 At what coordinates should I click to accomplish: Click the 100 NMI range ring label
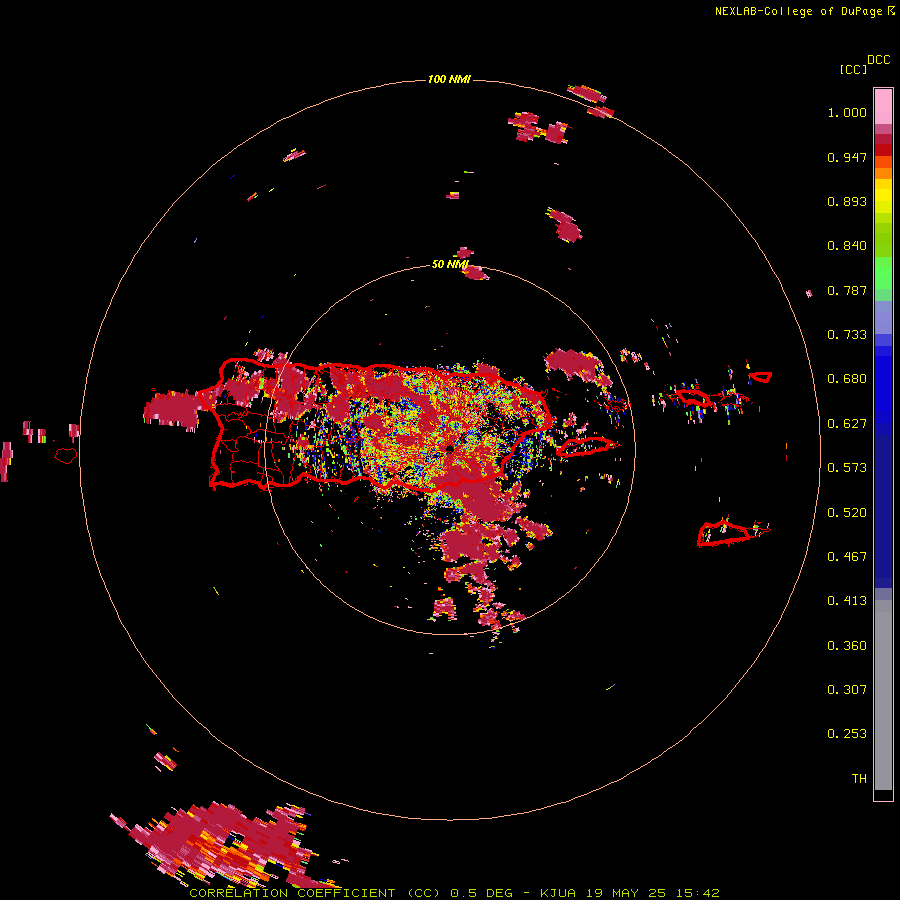(449, 79)
